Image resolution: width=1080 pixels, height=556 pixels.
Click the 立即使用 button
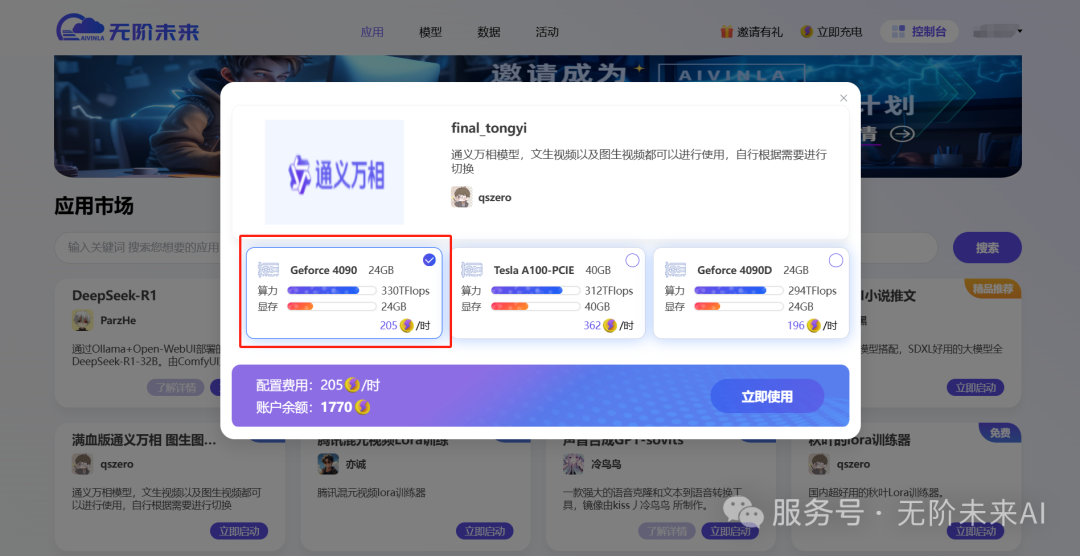click(x=767, y=397)
